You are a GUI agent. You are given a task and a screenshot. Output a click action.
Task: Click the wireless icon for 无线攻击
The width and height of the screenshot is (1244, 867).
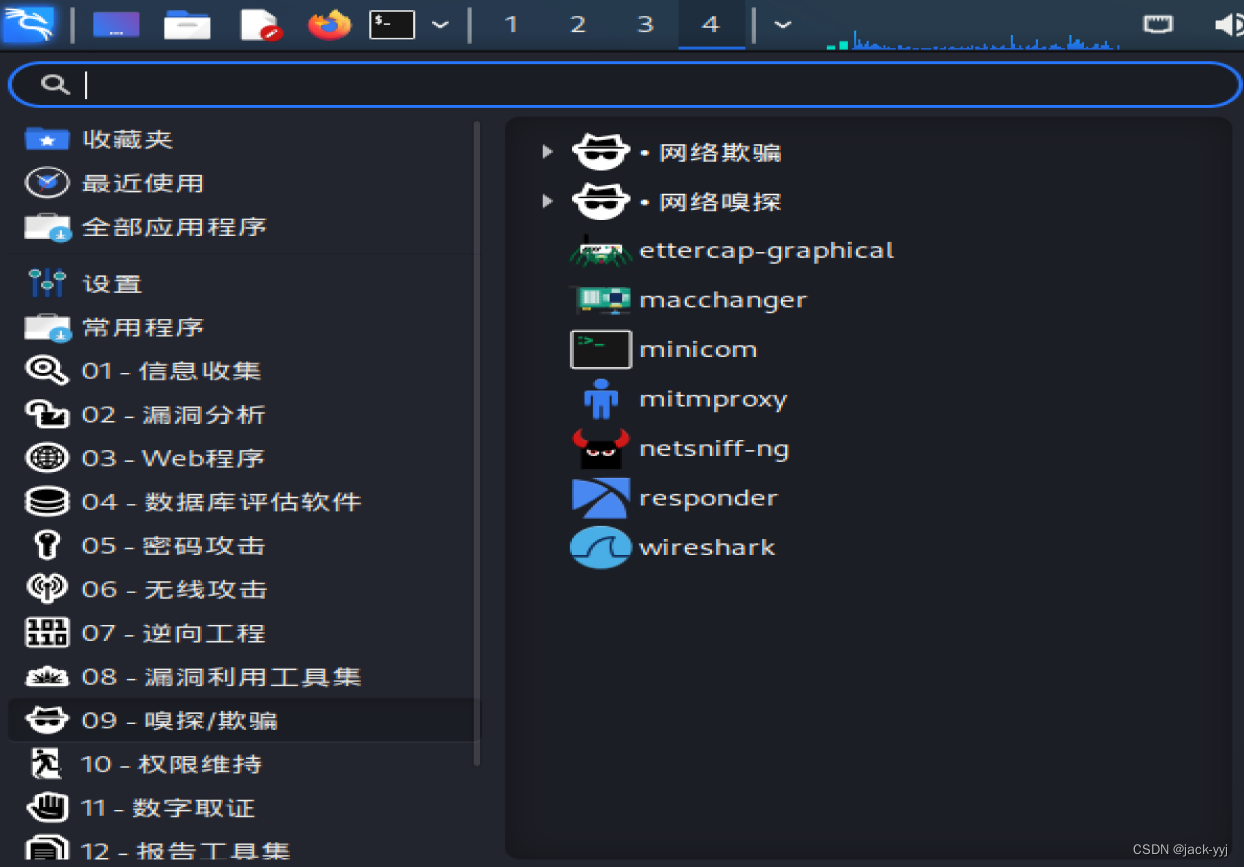click(47, 589)
